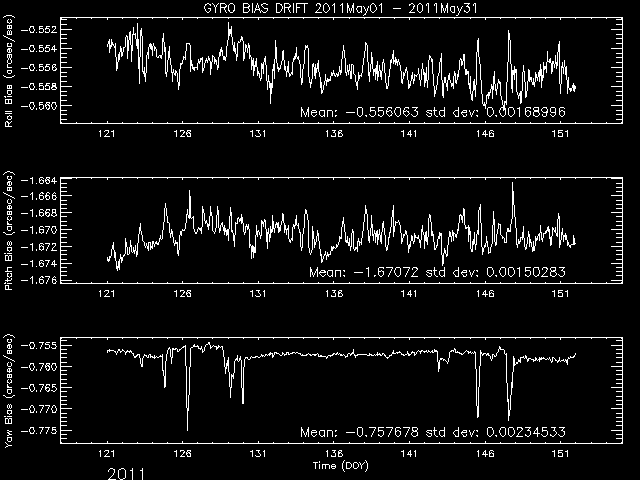Click the 121 tick under the Roll plot
This screenshot has height=480, width=640.
pyautogui.click(x=107, y=133)
